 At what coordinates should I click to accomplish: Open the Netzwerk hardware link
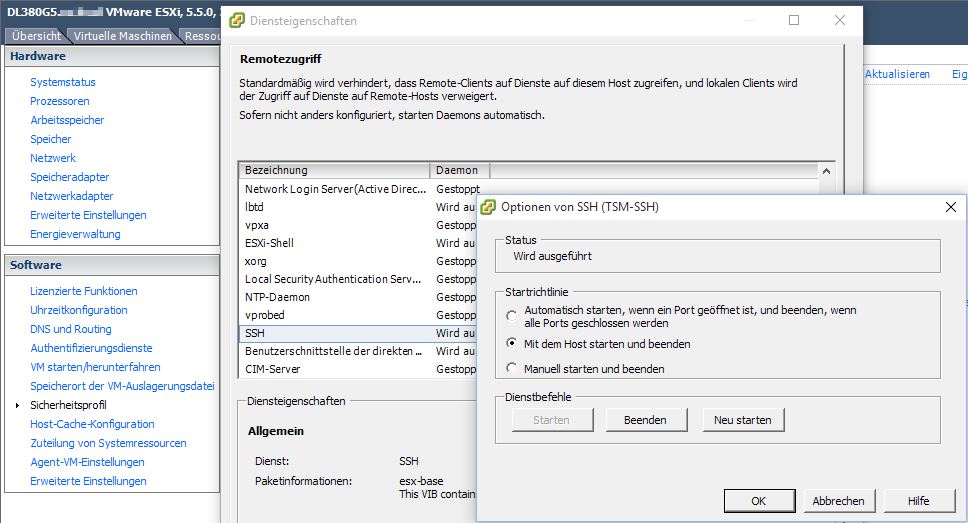[53, 158]
